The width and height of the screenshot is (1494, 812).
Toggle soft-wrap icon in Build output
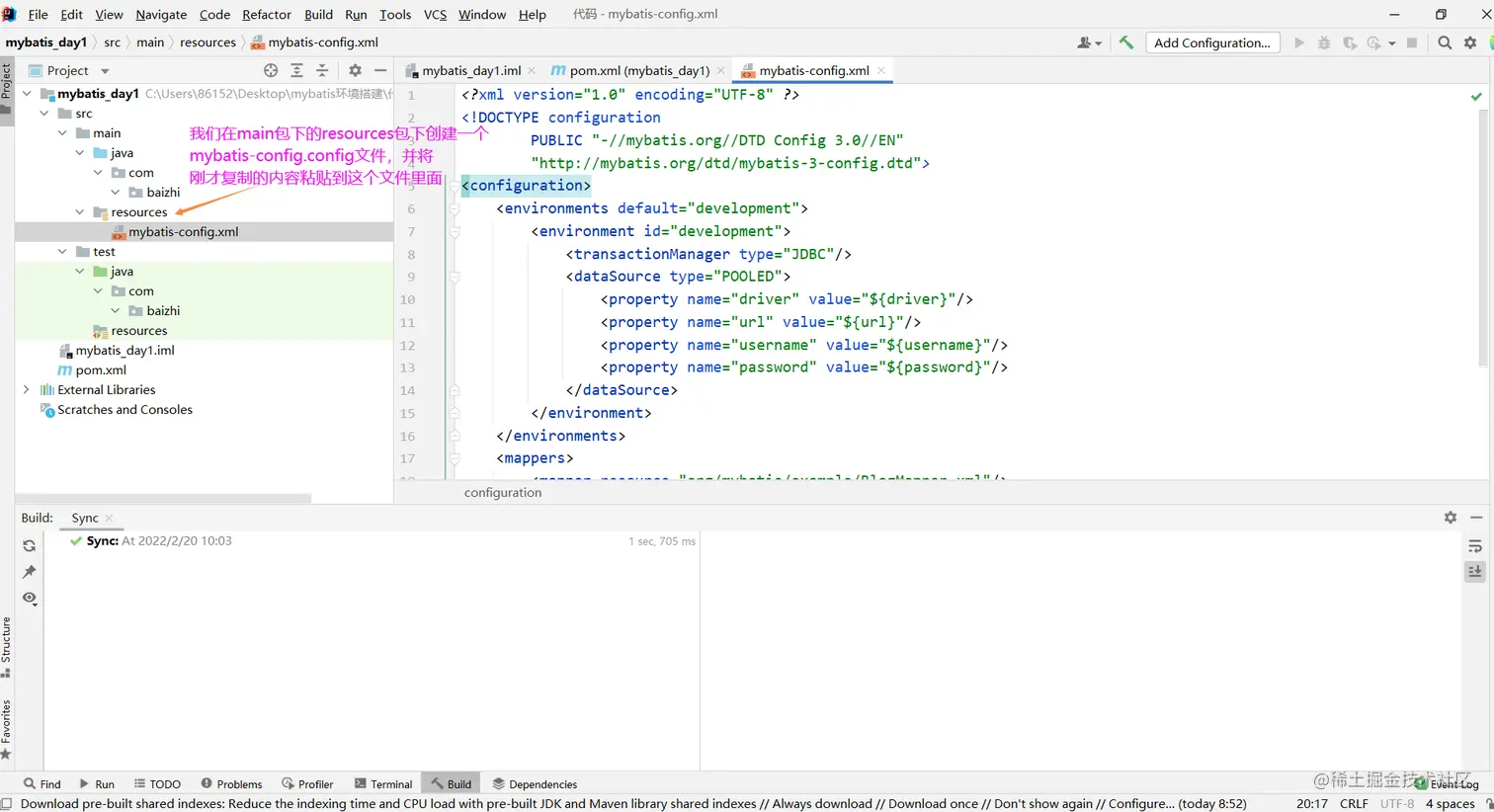(x=1475, y=546)
